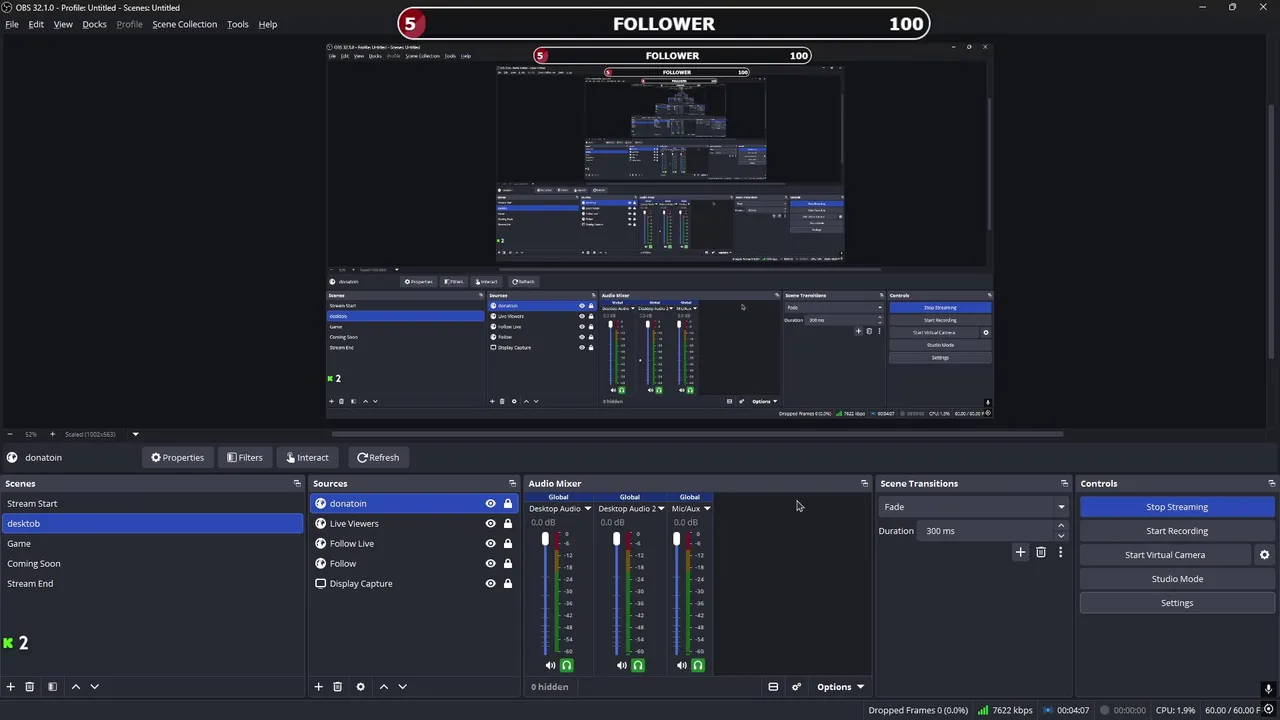Viewport: 1280px width, 720px height.
Task: Click the Stop Streaming button
Action: click(x=1177, y=507)
